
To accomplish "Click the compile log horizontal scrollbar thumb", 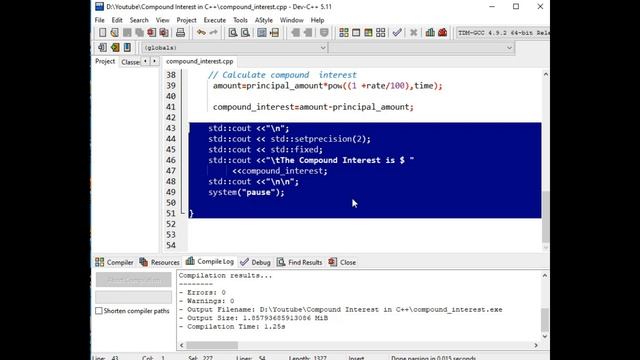I will click(x=212, y=345).
